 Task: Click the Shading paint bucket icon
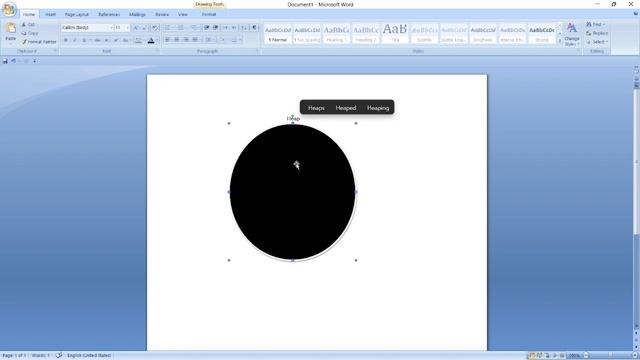tap(223, 40)
